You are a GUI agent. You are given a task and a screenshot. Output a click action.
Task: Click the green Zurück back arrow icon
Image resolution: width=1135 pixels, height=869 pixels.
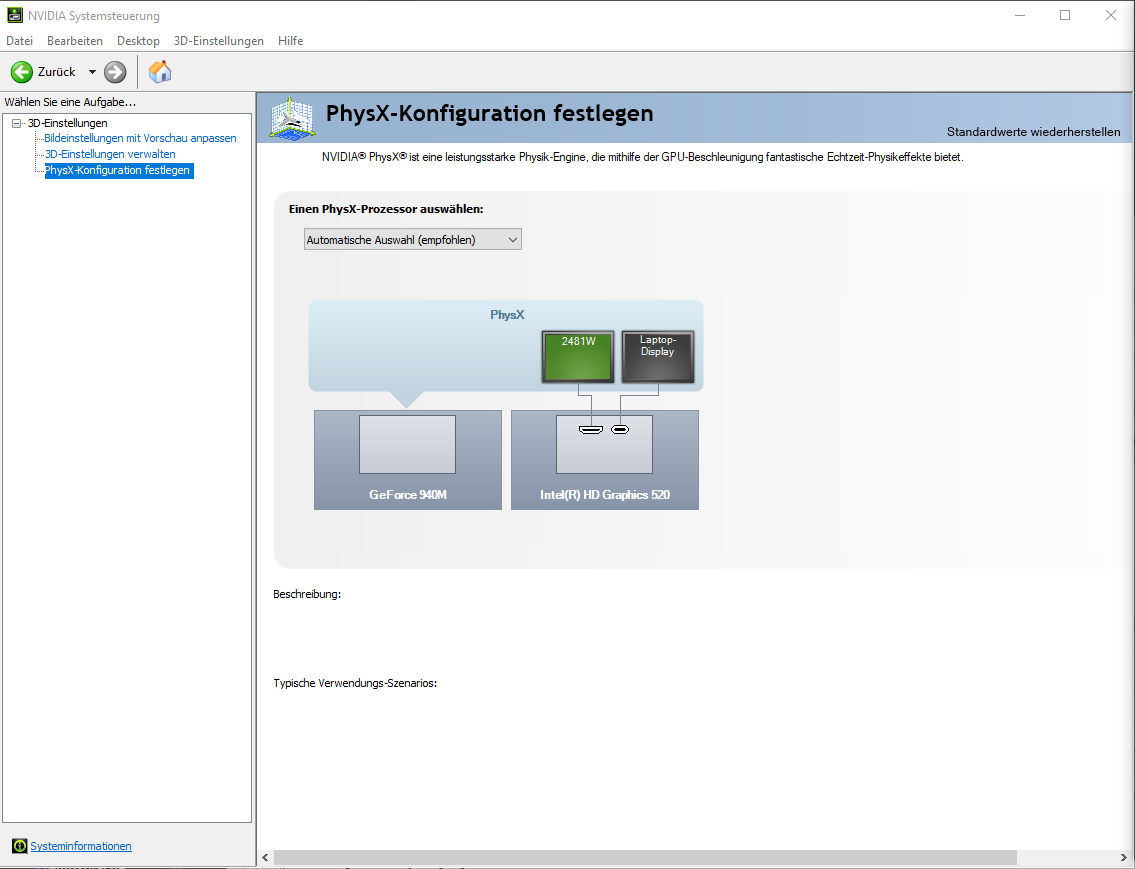tap(22, 72)
